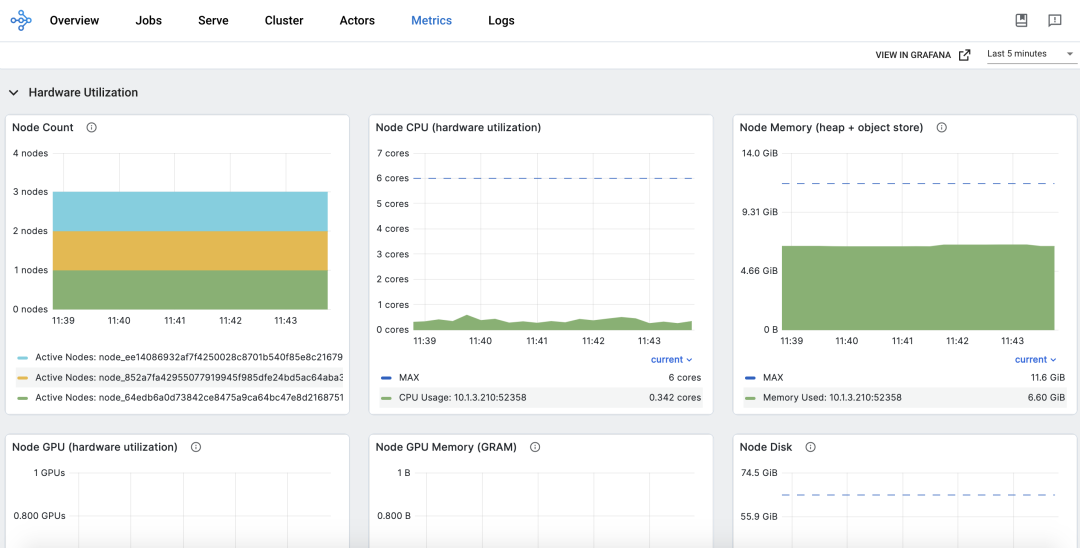Click info icon beside Node Memory title
Screen dimensions: 1080x548
[x=941, y=128]
